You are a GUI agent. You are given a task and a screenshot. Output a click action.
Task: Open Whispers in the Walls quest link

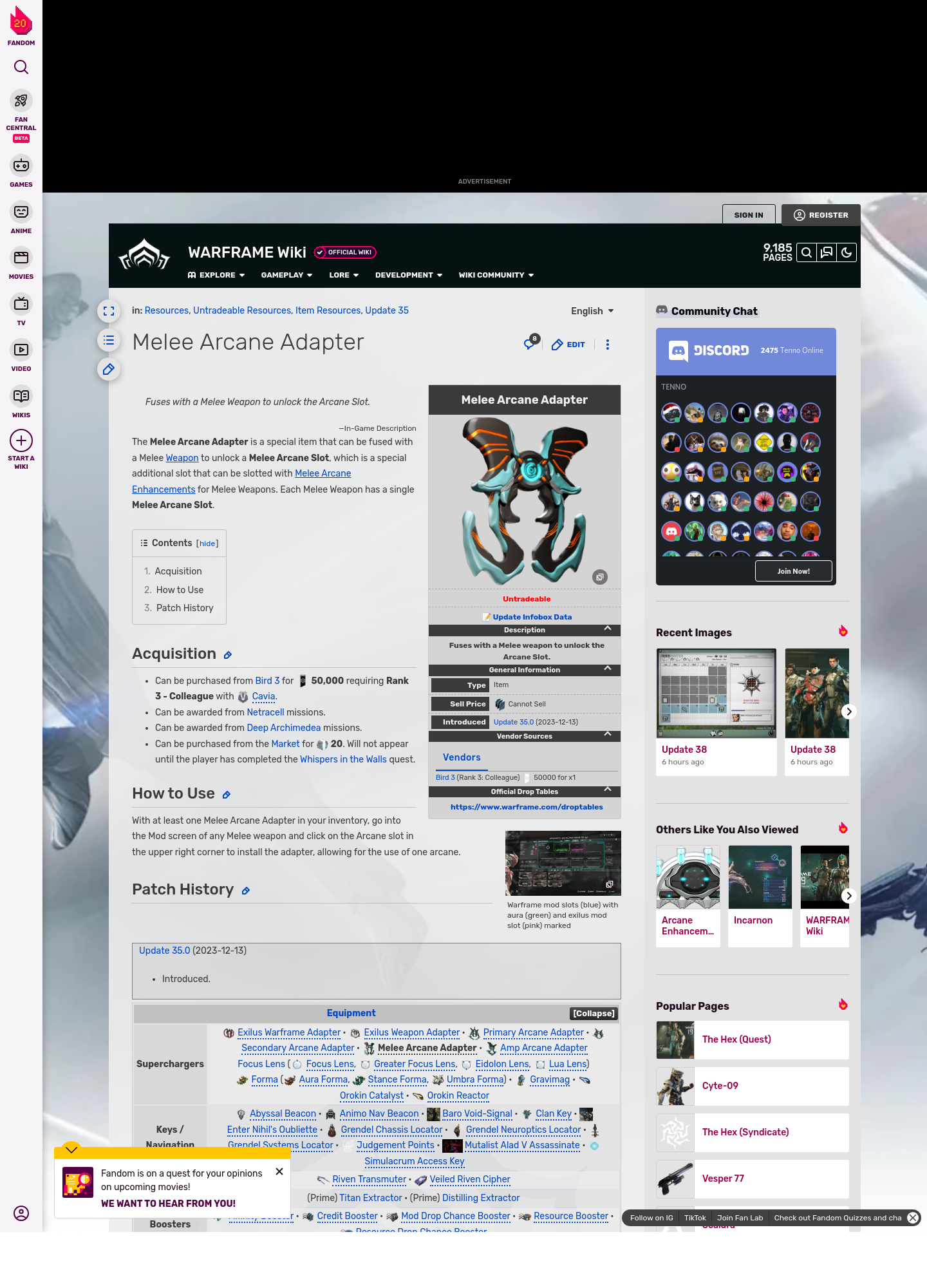(x=343, y=759)
